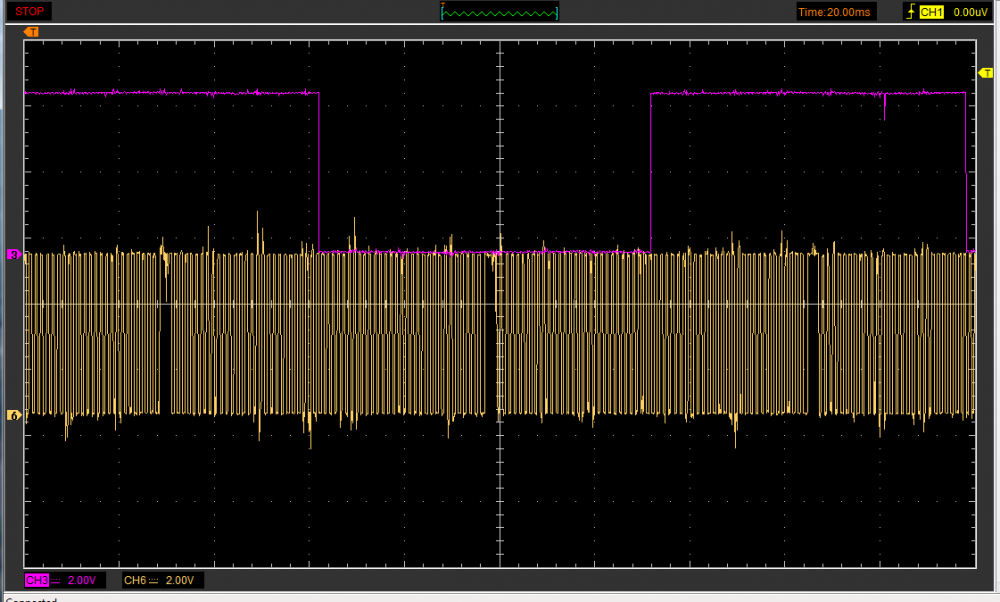Screen dimensions: 1000x602
Task: Click the green waveform overview thumbnail at top
Action: click(500, 12)
